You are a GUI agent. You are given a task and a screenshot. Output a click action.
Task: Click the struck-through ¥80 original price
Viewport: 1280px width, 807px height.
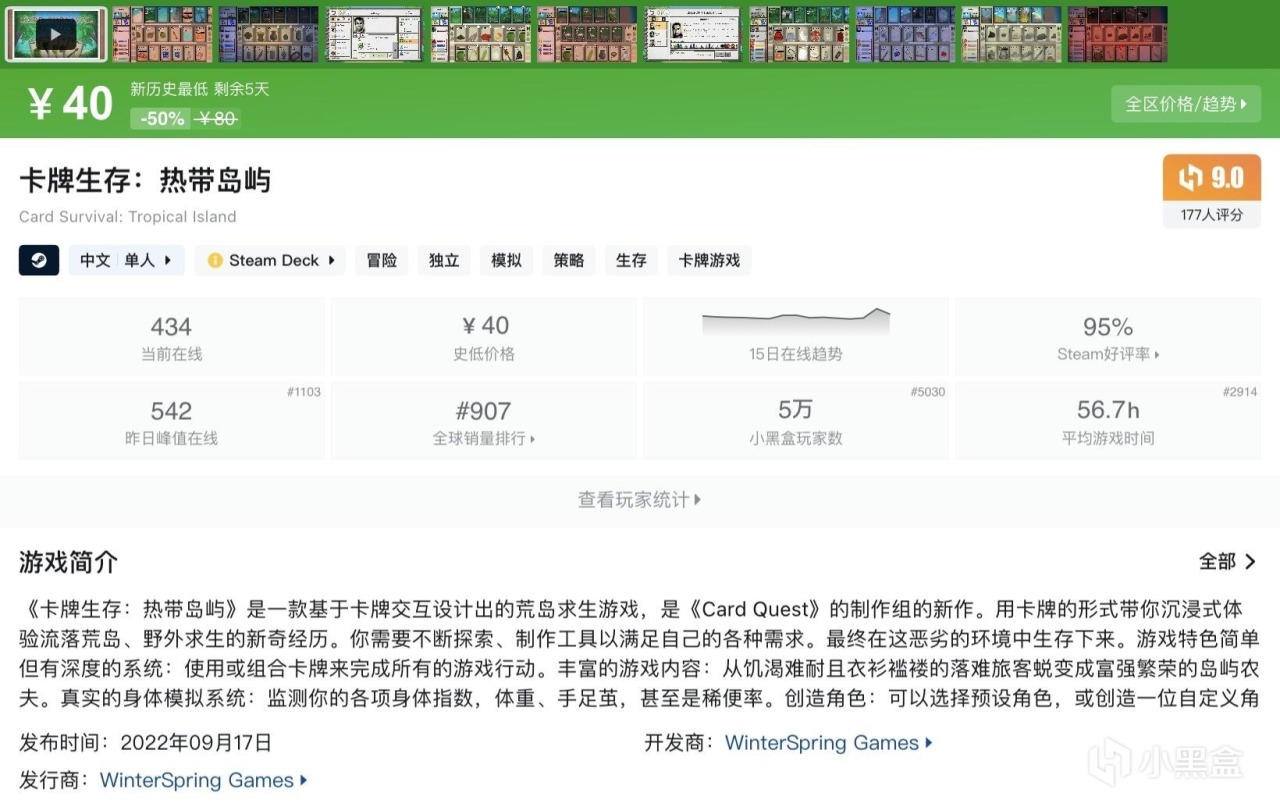(218, 118)
